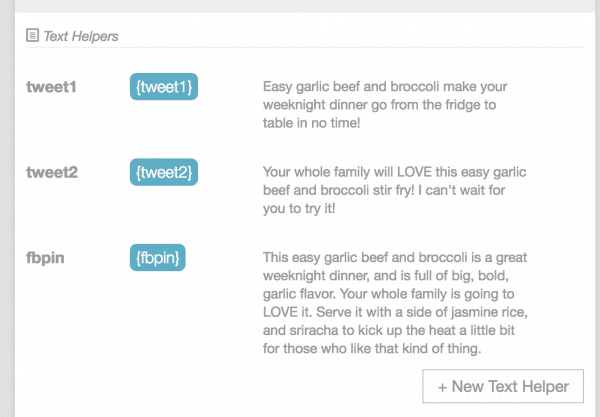Click the {tweet2} helper tag badge
Image resolution: width=600 pixels, height=417 pixels.
[164, 172]
